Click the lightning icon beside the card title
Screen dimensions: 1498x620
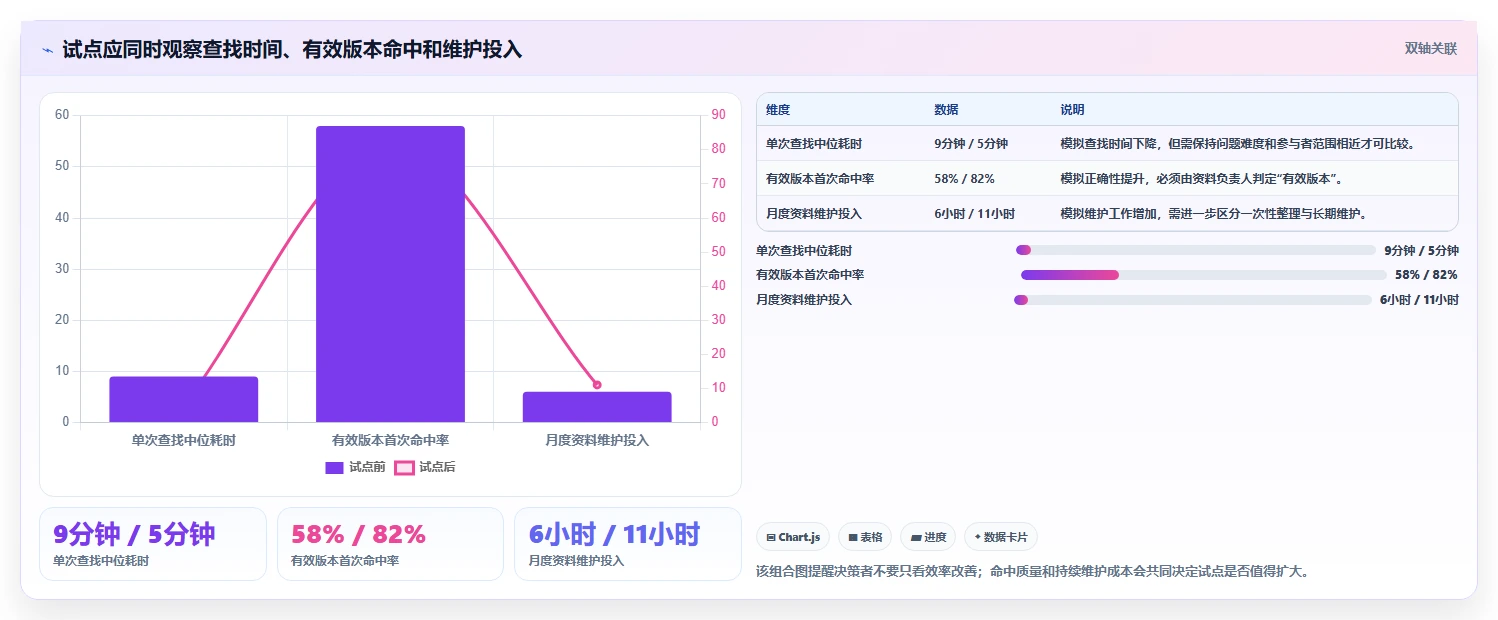(x=47, y=49)
